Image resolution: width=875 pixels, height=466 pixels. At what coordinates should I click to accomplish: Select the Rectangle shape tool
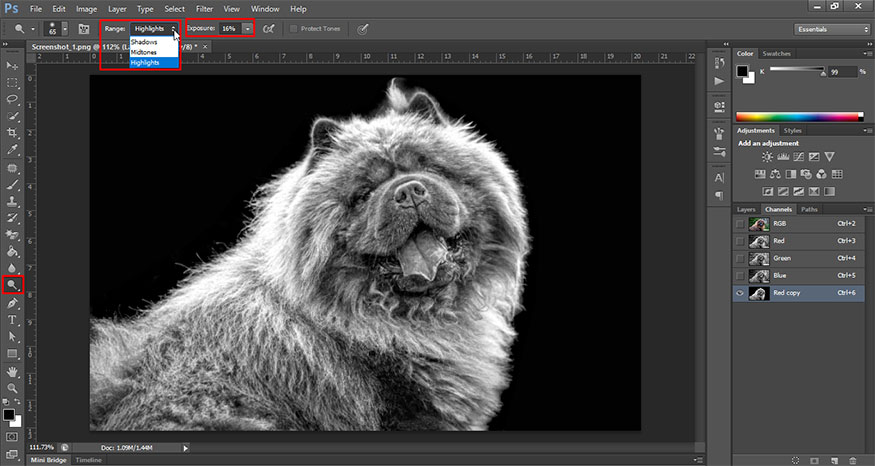pyautogui.click(x=12, y=354)
